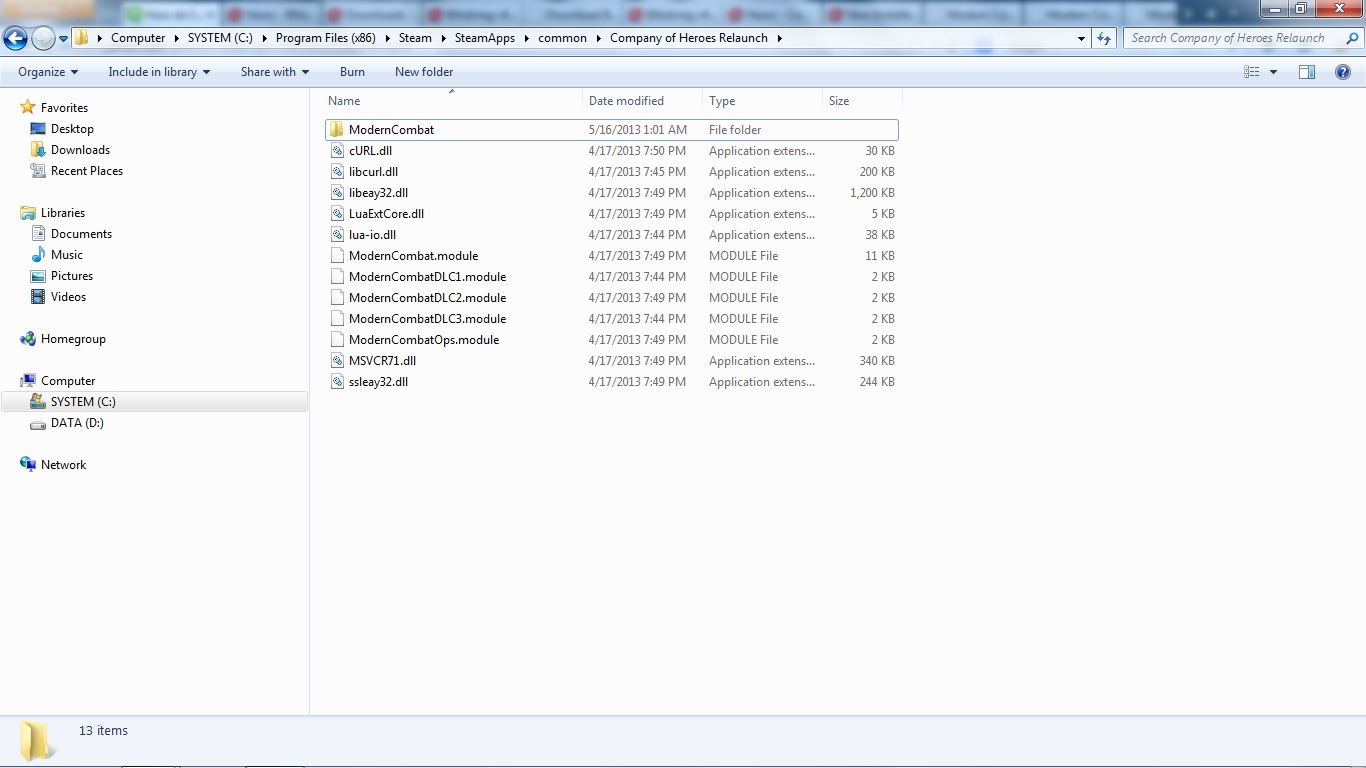
Task: Select the LuaExtCore.dll file icon
Action: [x=338, y=214]
